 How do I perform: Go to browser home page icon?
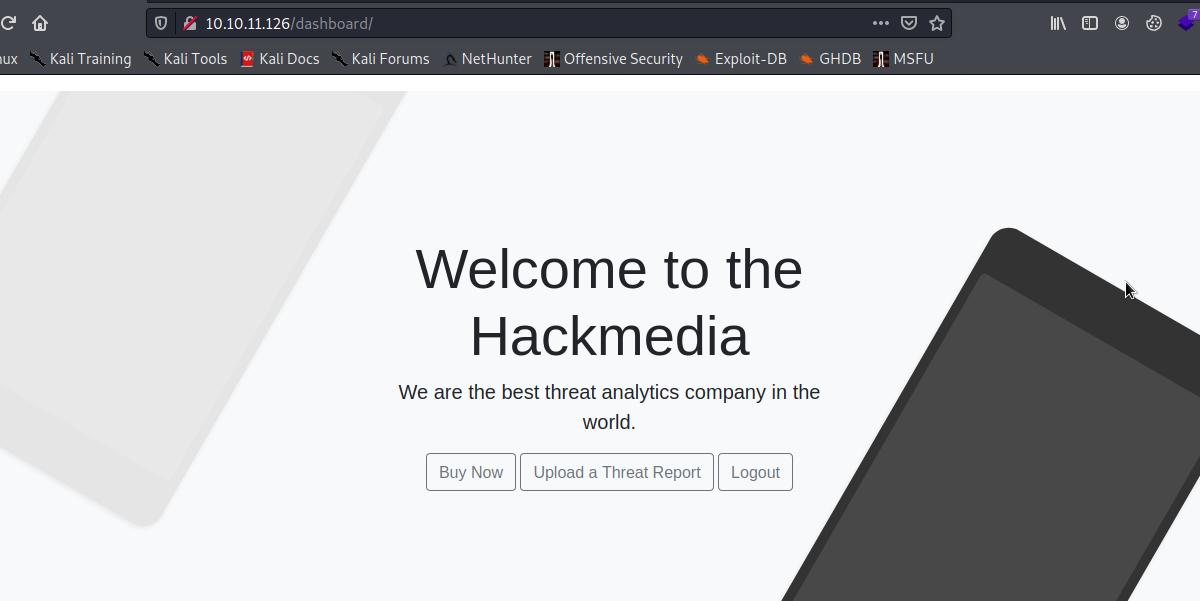40,23
